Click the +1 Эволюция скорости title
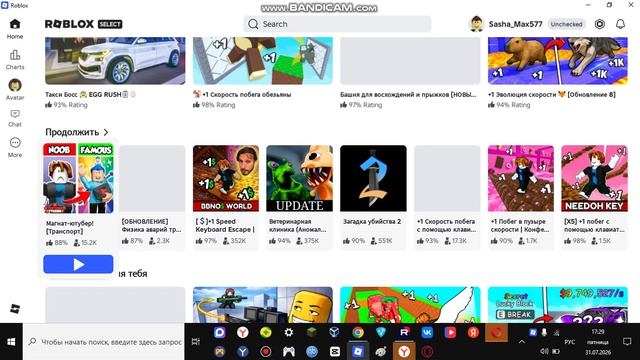Image resolution: width=640 pixels, height=360 pixels. click(551, 94)
